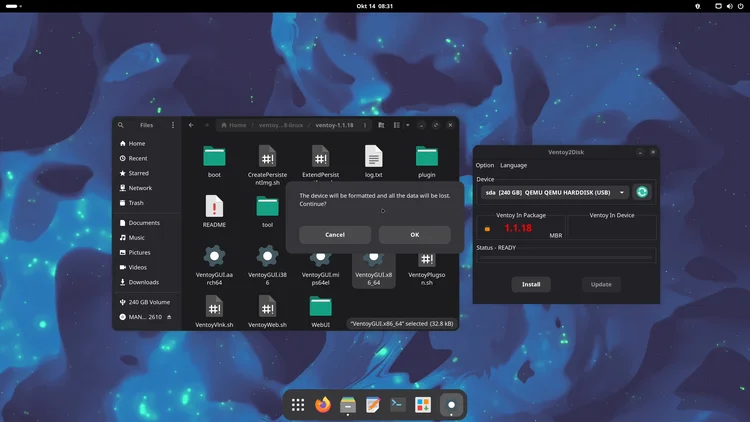Viewport: 750px width, 422px height.
Task: Click Install in Ventoy2Disk window
Action: 531,284
